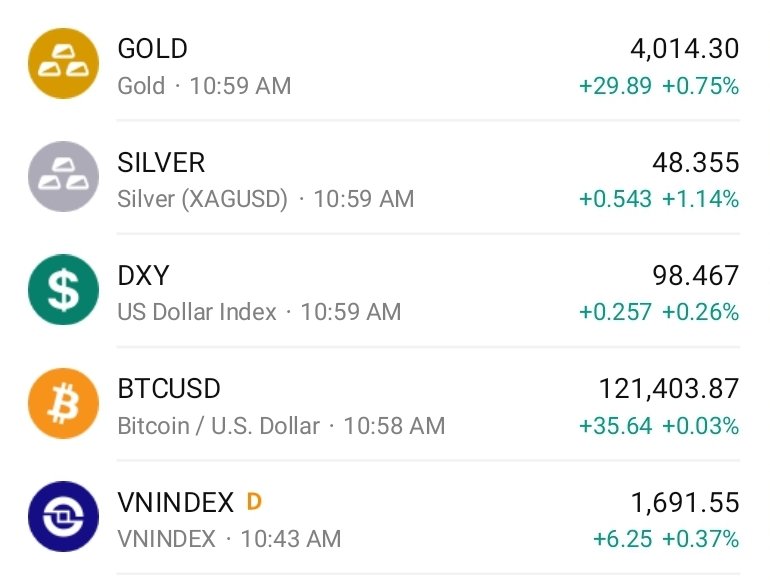Open the green dollar sign icon
770x582 pixels.
click(x=63, y=290)
